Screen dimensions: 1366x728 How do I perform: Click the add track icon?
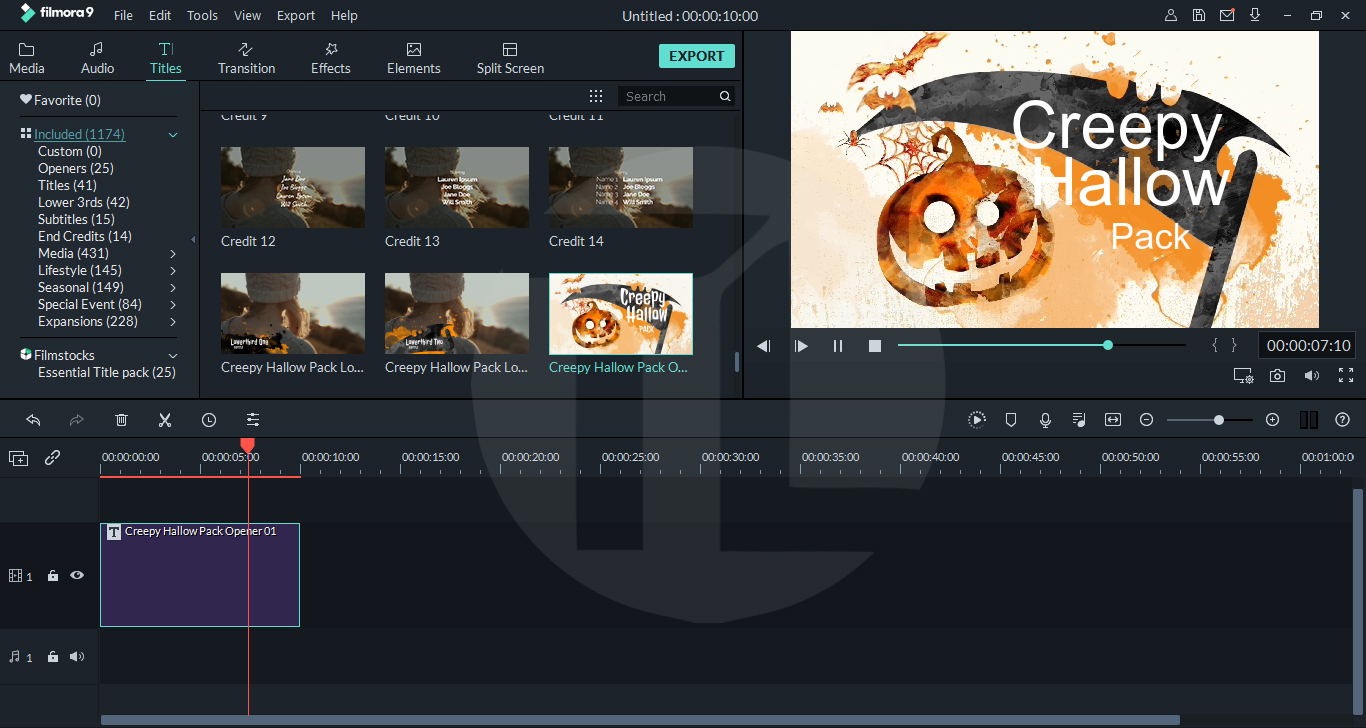click(x=19, y=458)
